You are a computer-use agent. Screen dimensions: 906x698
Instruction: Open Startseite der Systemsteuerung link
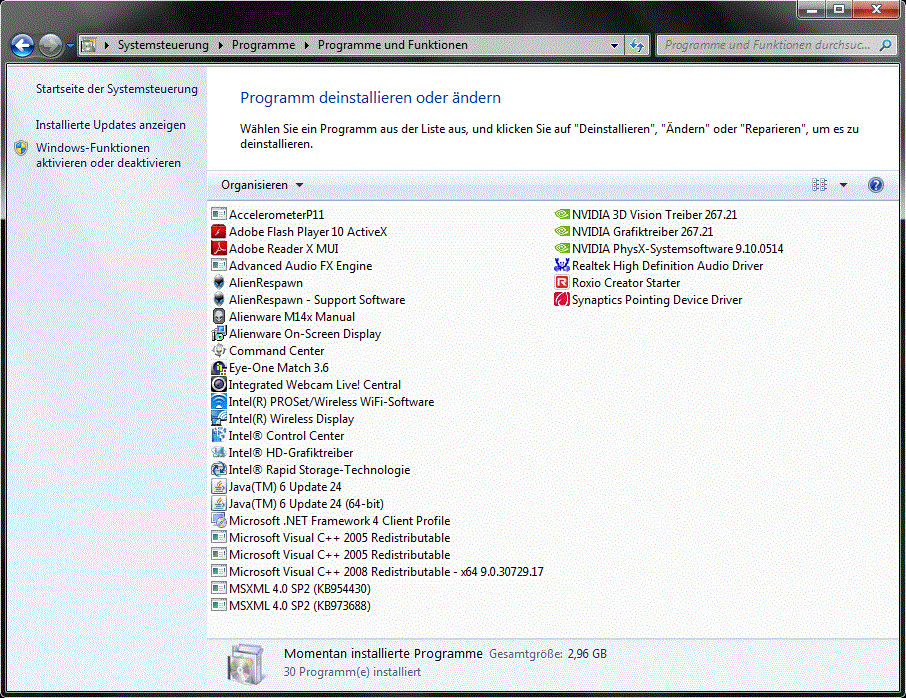point(117,89)
